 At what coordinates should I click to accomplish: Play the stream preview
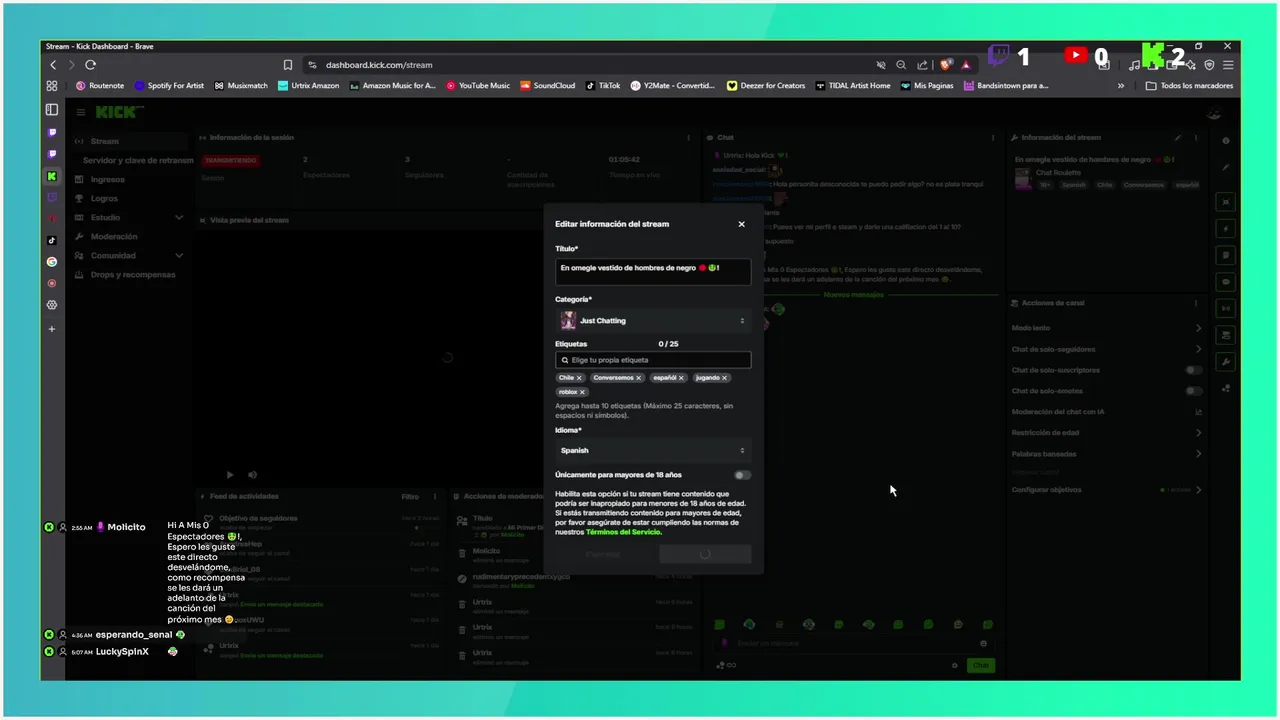230,475
